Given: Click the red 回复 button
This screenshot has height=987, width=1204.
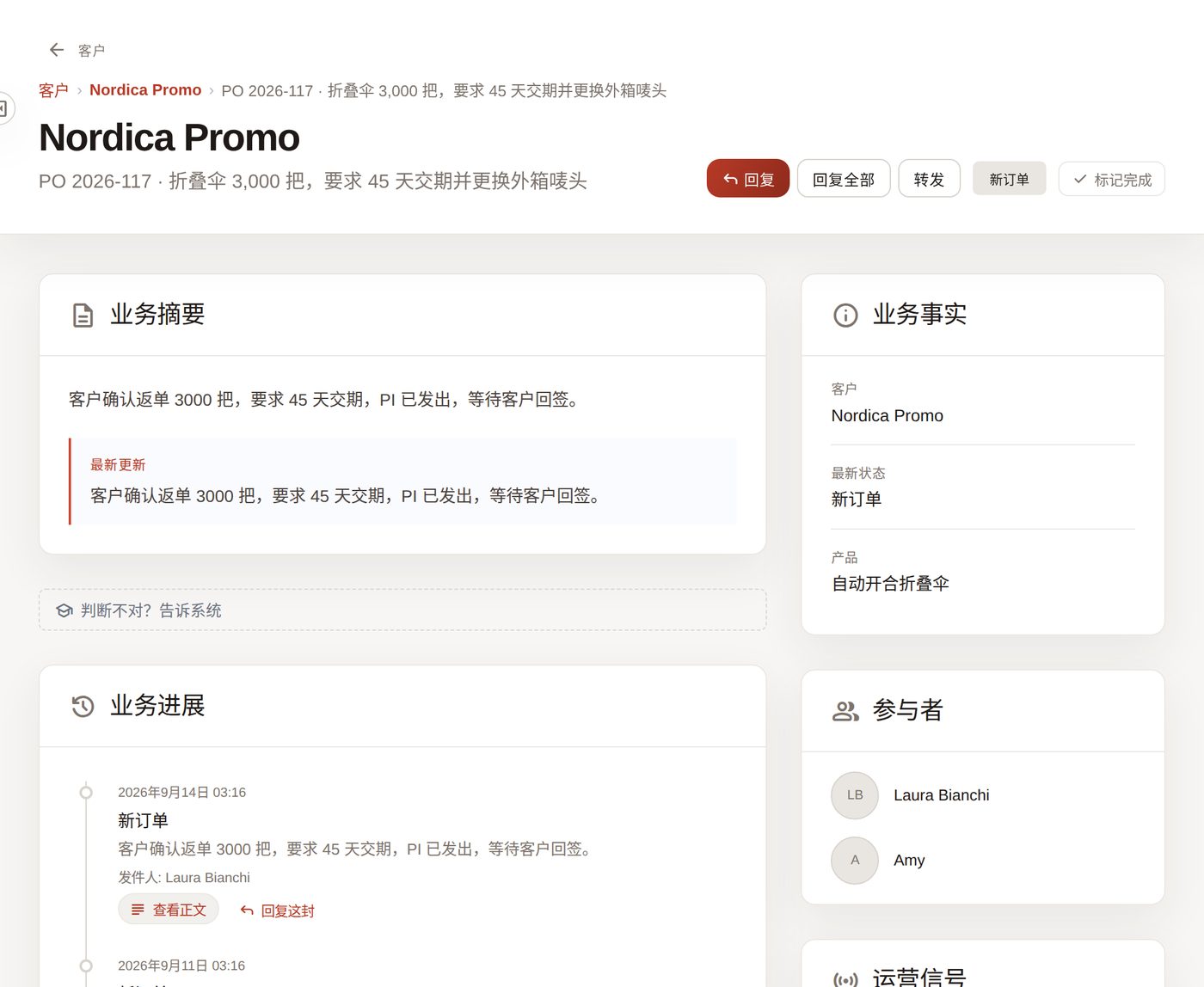Looking at the screenshot, I should click(x=748, y=178).
